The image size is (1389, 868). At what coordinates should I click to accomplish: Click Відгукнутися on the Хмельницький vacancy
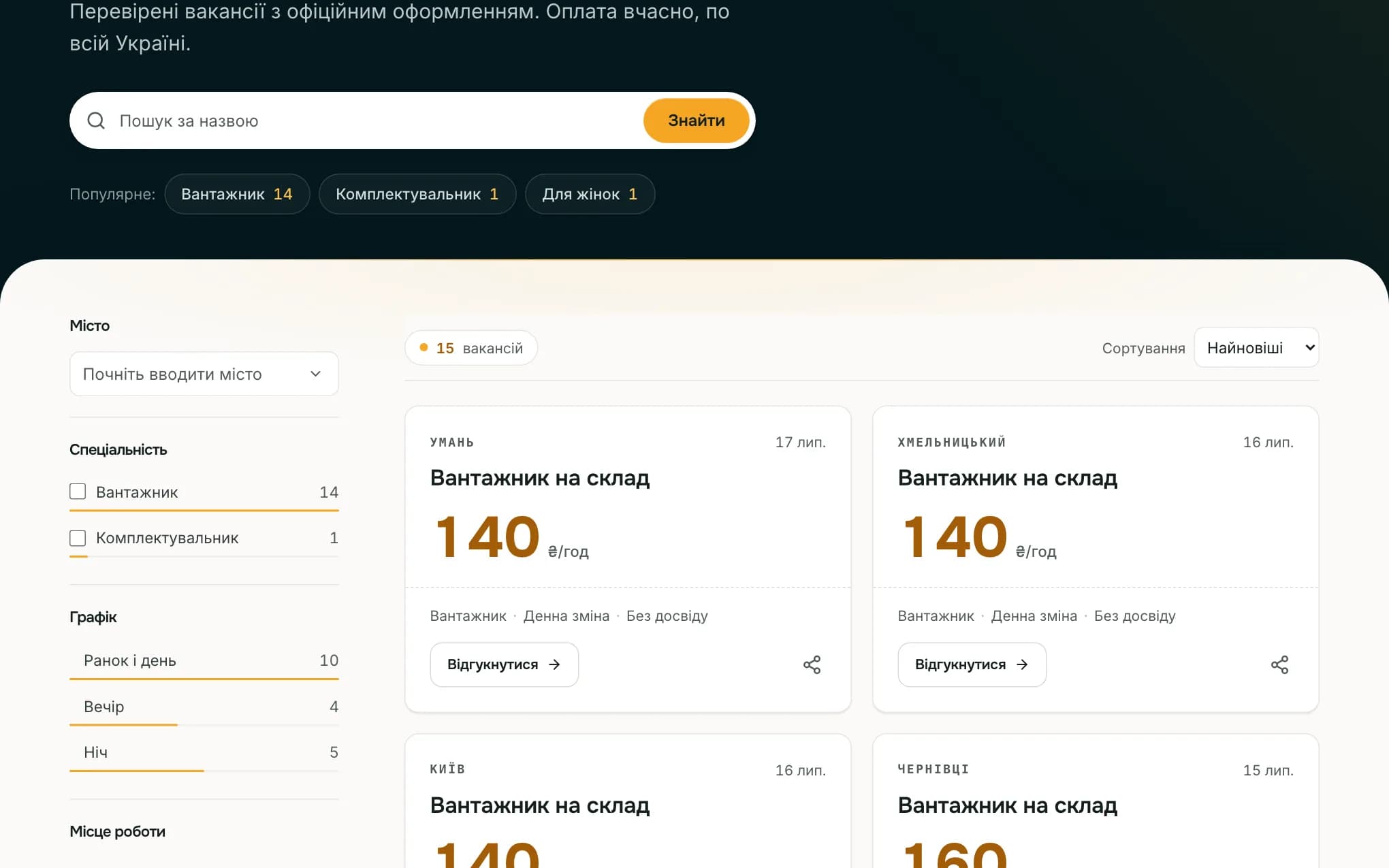point(972,664)
